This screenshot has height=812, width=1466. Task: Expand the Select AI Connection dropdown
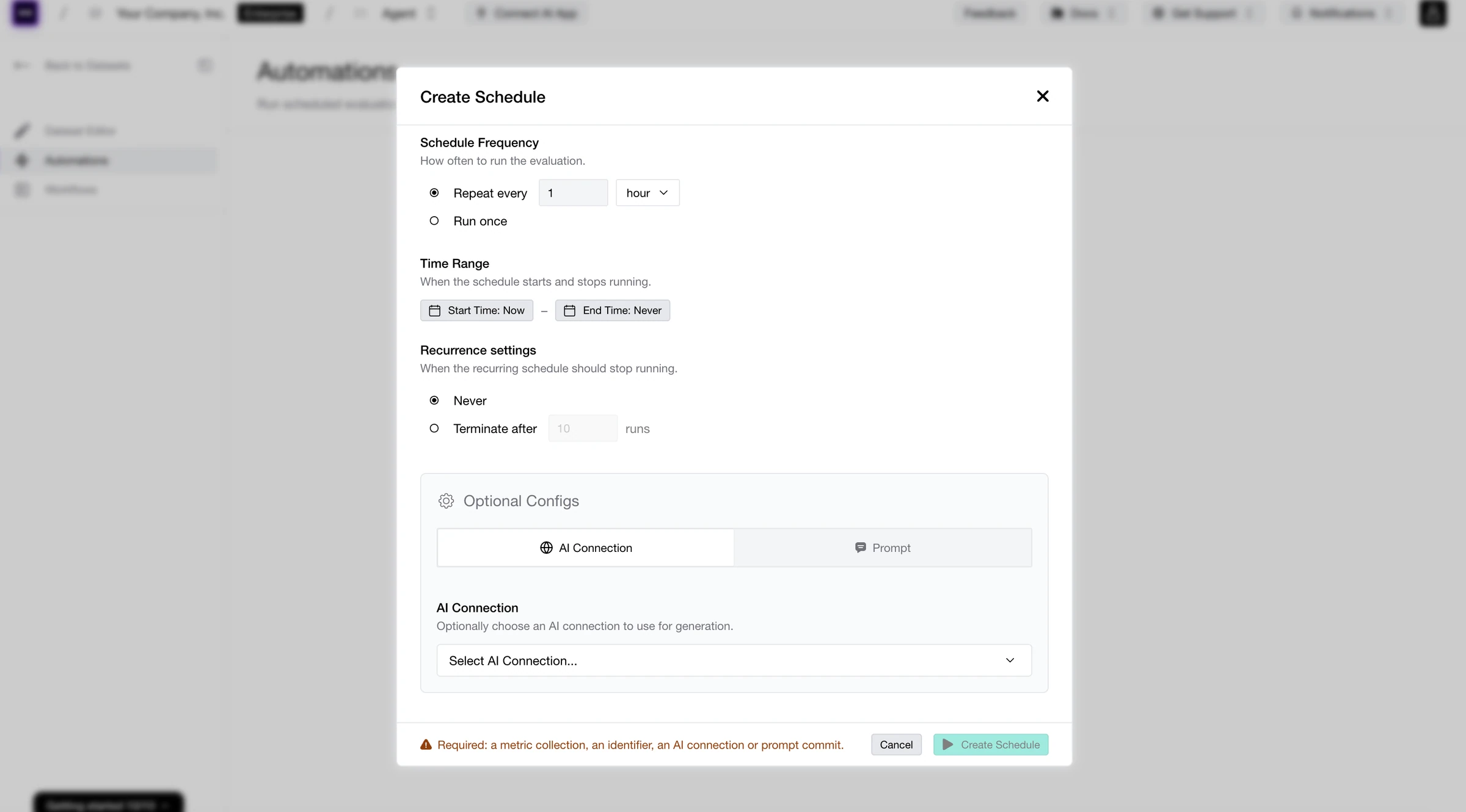[734, 661]
